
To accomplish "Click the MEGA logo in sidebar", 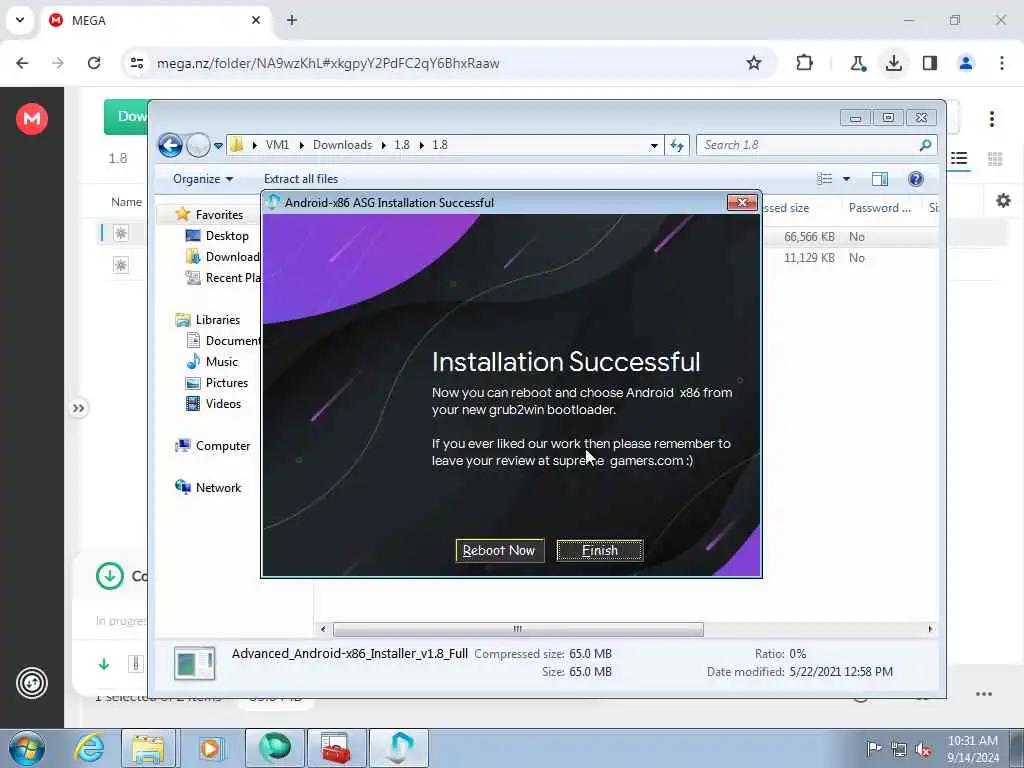I will [x=32, y=119].
